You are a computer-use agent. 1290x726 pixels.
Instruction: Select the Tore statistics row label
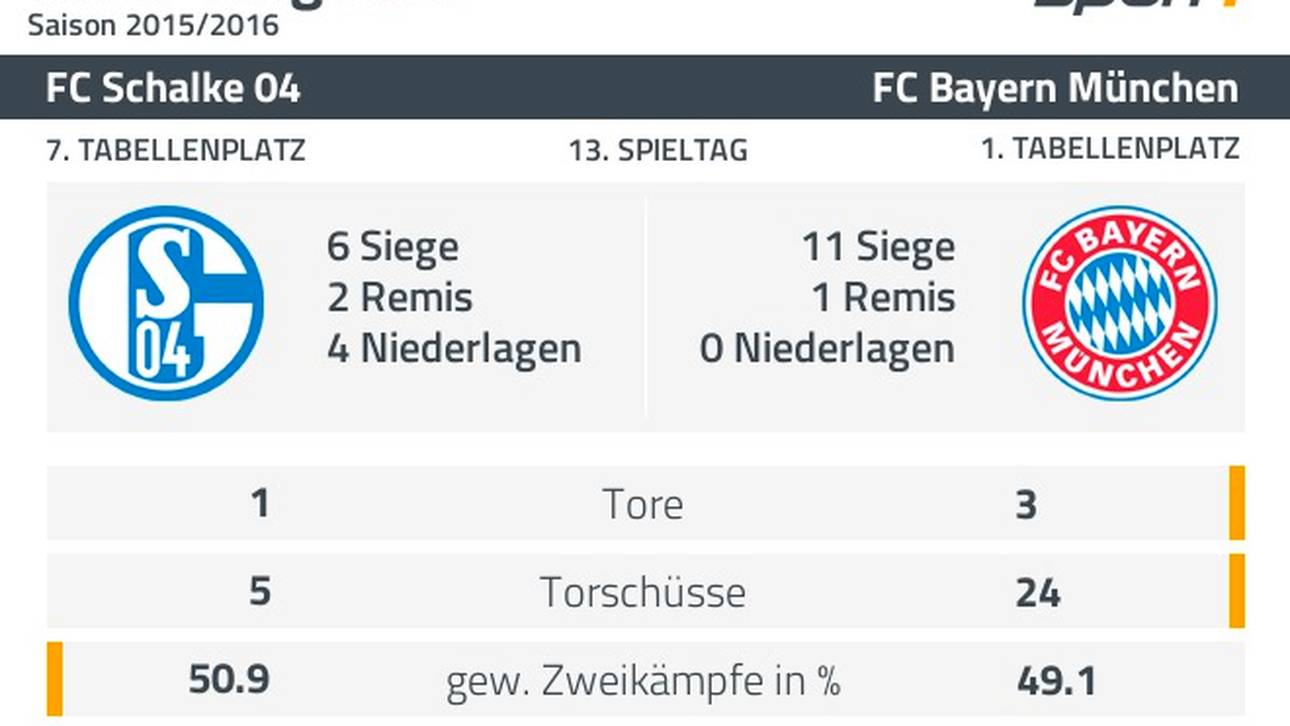click(x=643, y=504)
